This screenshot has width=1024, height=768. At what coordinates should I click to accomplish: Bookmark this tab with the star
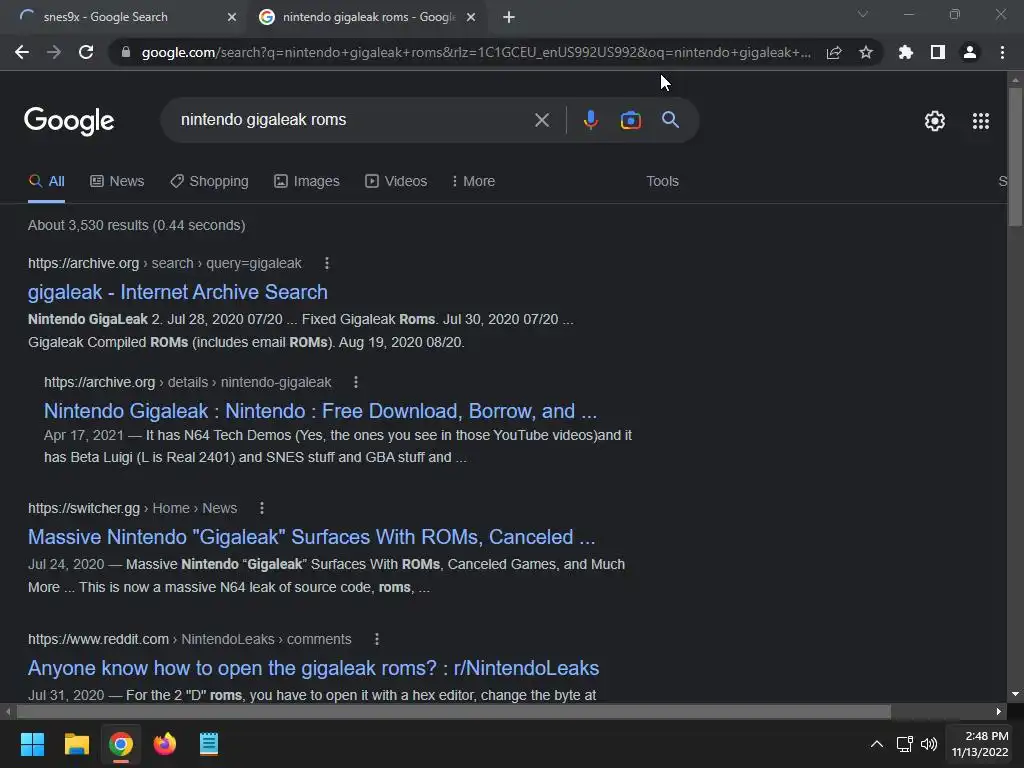[x=866, y=52]
